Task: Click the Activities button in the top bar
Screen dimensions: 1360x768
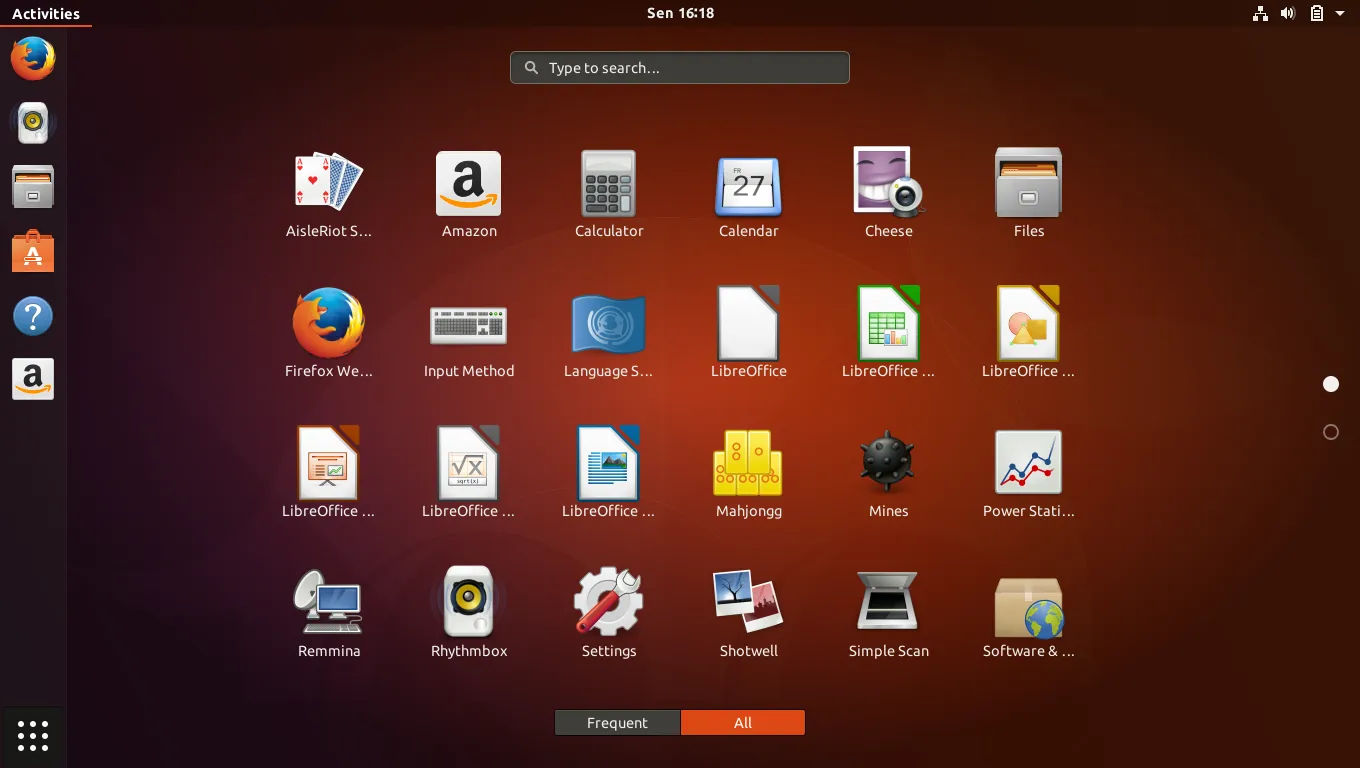Action: click(x=46, y=13)
